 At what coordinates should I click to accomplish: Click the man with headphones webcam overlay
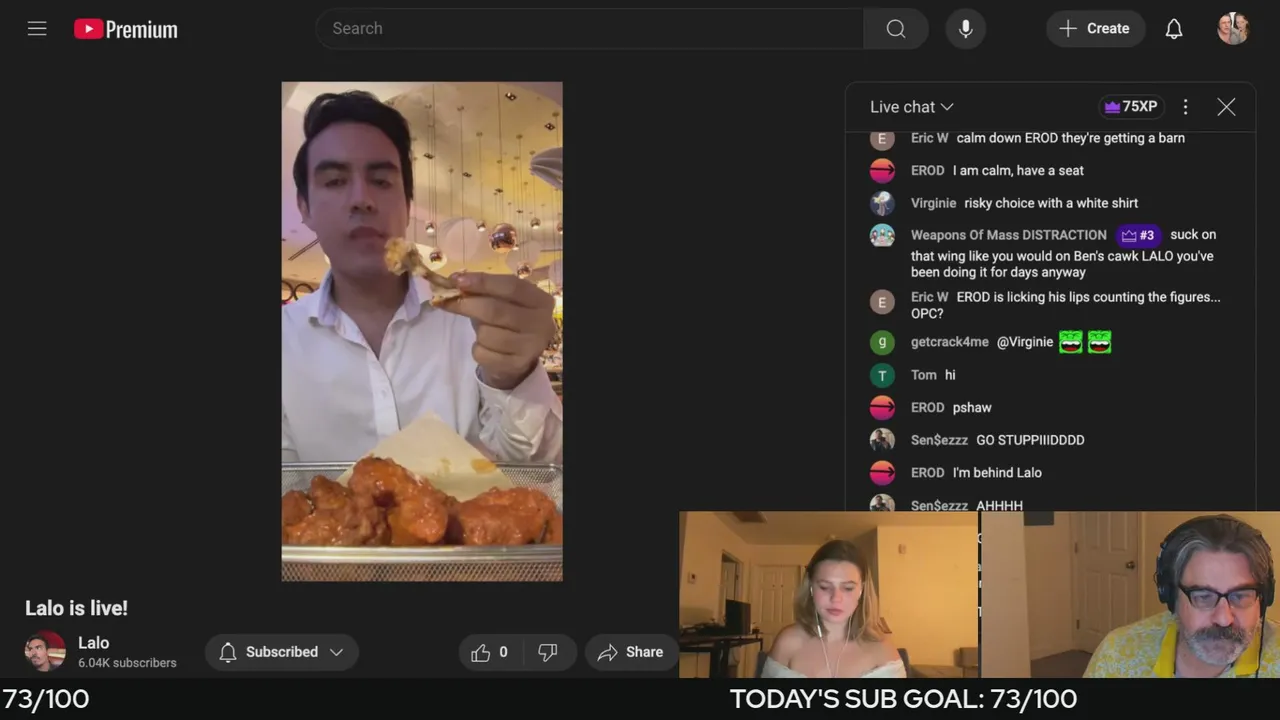1131,595
